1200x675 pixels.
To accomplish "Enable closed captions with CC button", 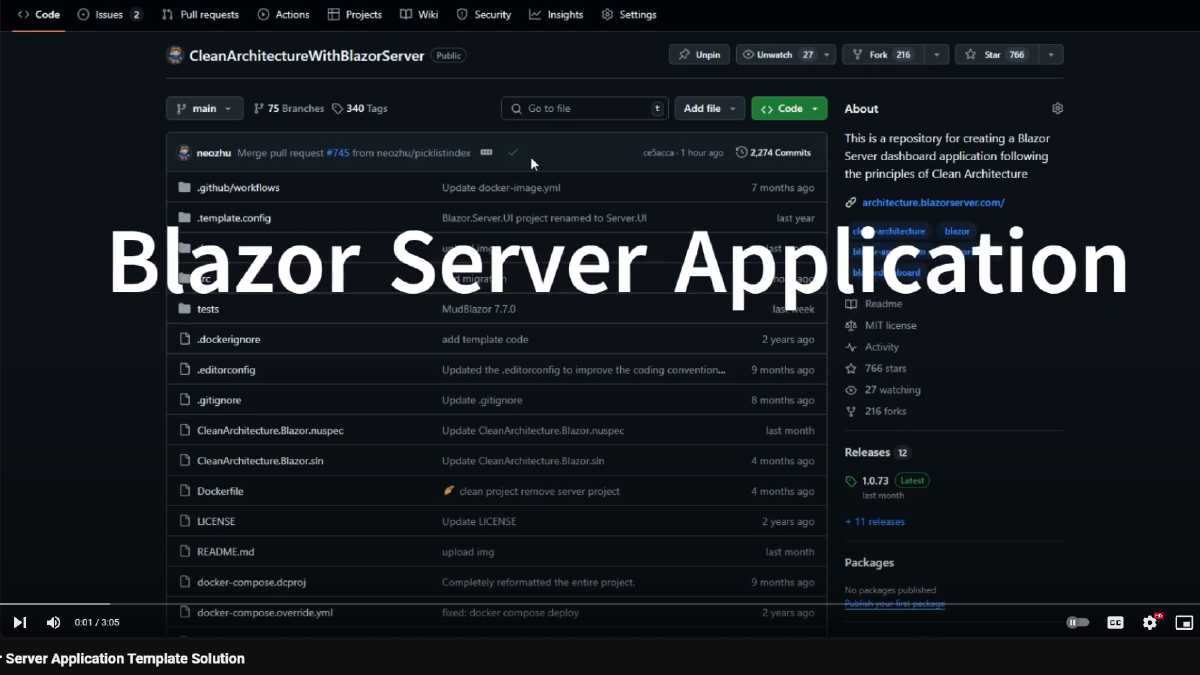I will (1115, 622).
